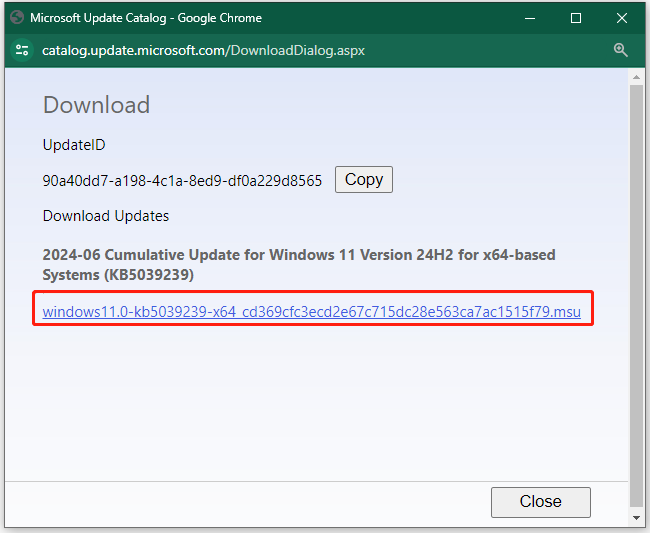This screenshot has height=533, width=650.
Task: Click the vertical scrollbar thumb
Action: click(636, 296)
